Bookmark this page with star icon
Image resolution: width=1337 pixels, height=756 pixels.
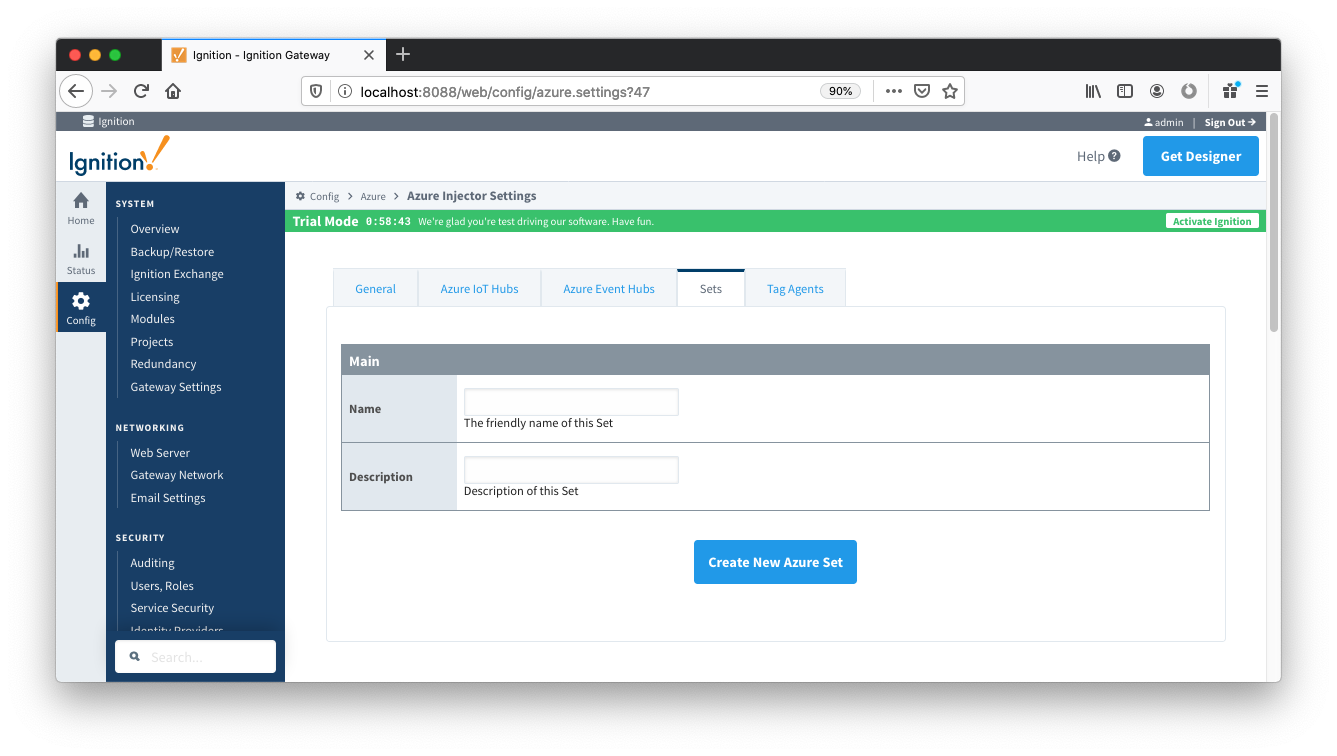click(950, 91)
